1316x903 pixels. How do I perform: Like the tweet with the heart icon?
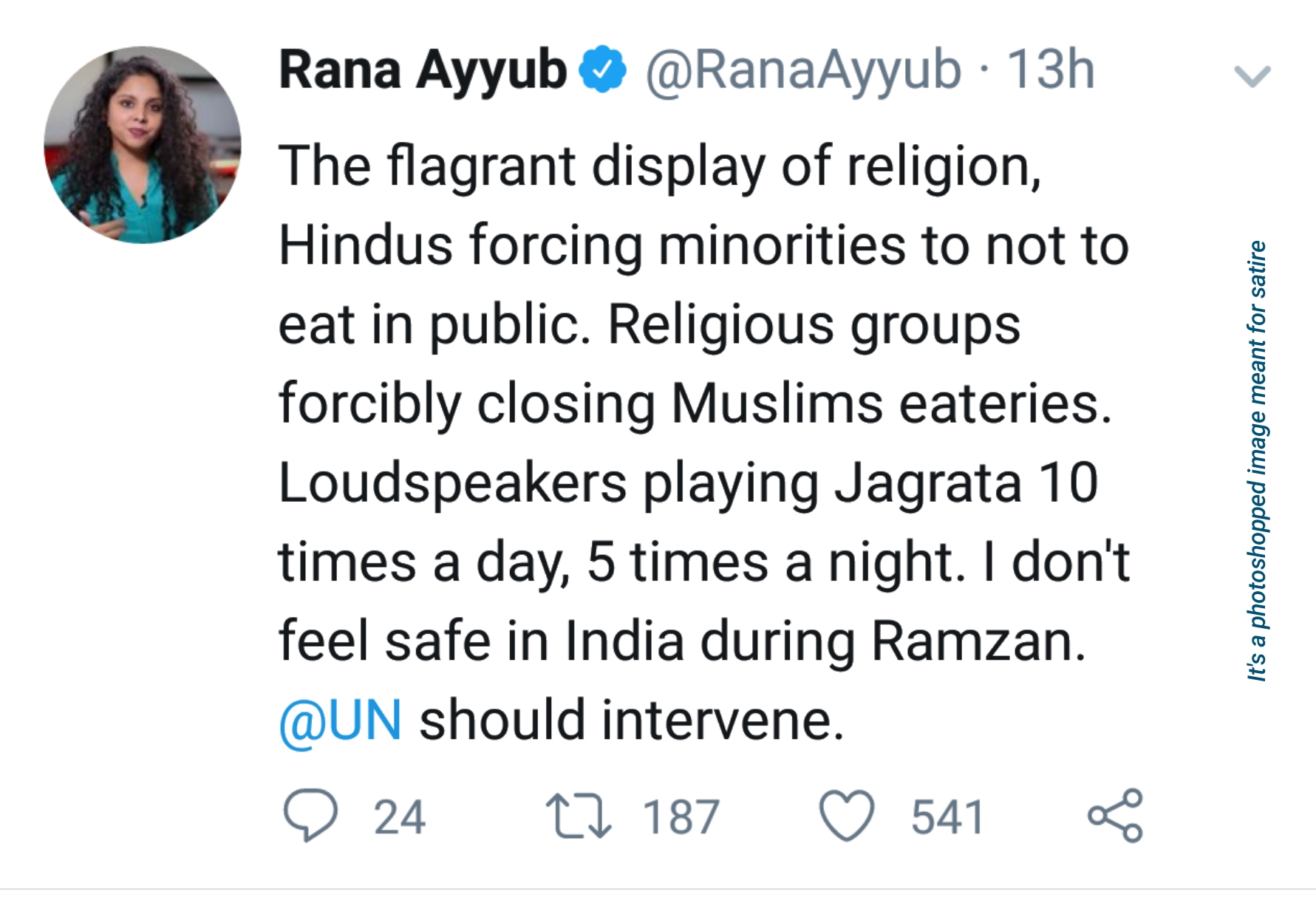tap(847, 816)
